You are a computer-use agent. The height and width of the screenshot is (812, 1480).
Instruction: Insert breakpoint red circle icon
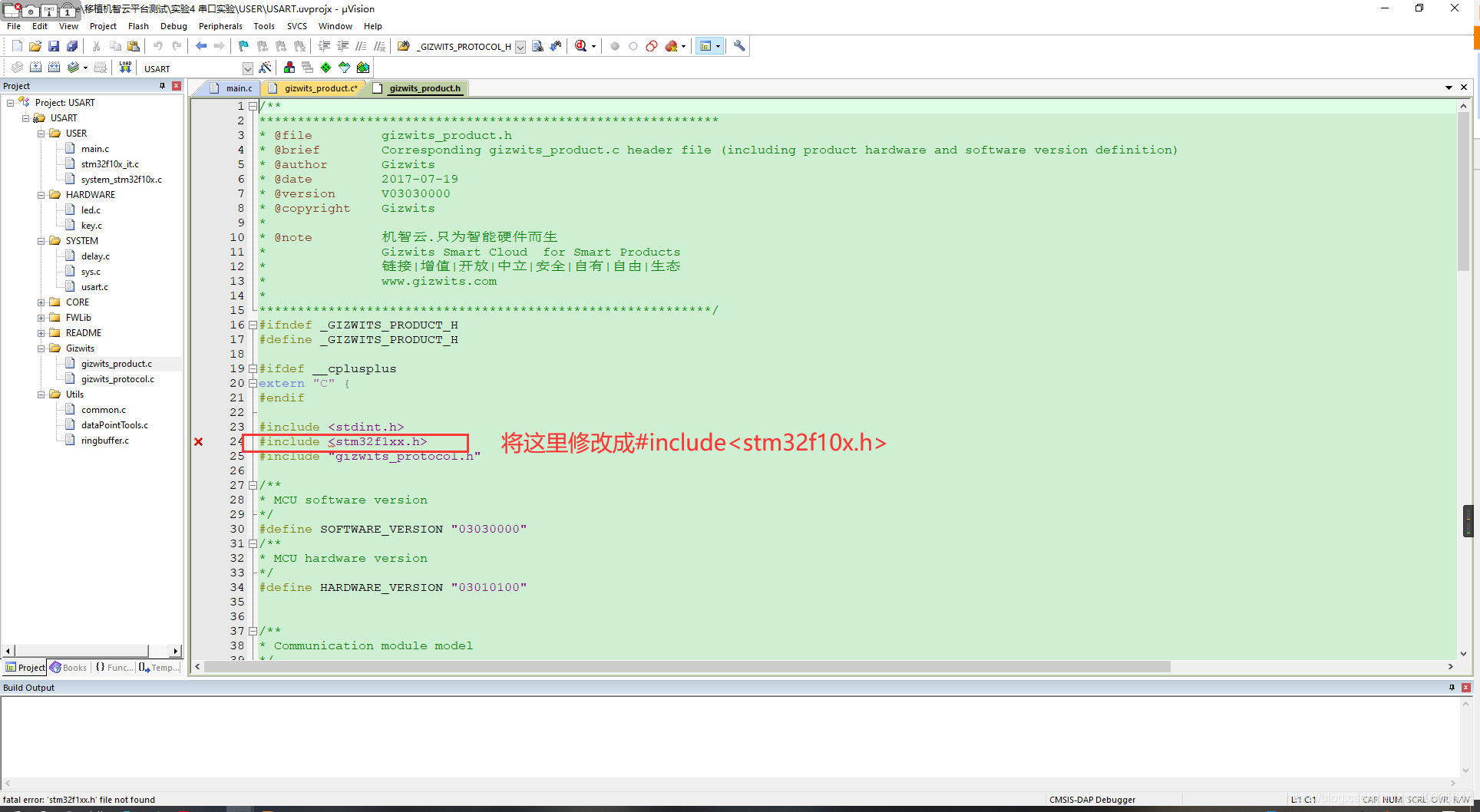click(615, 46)
